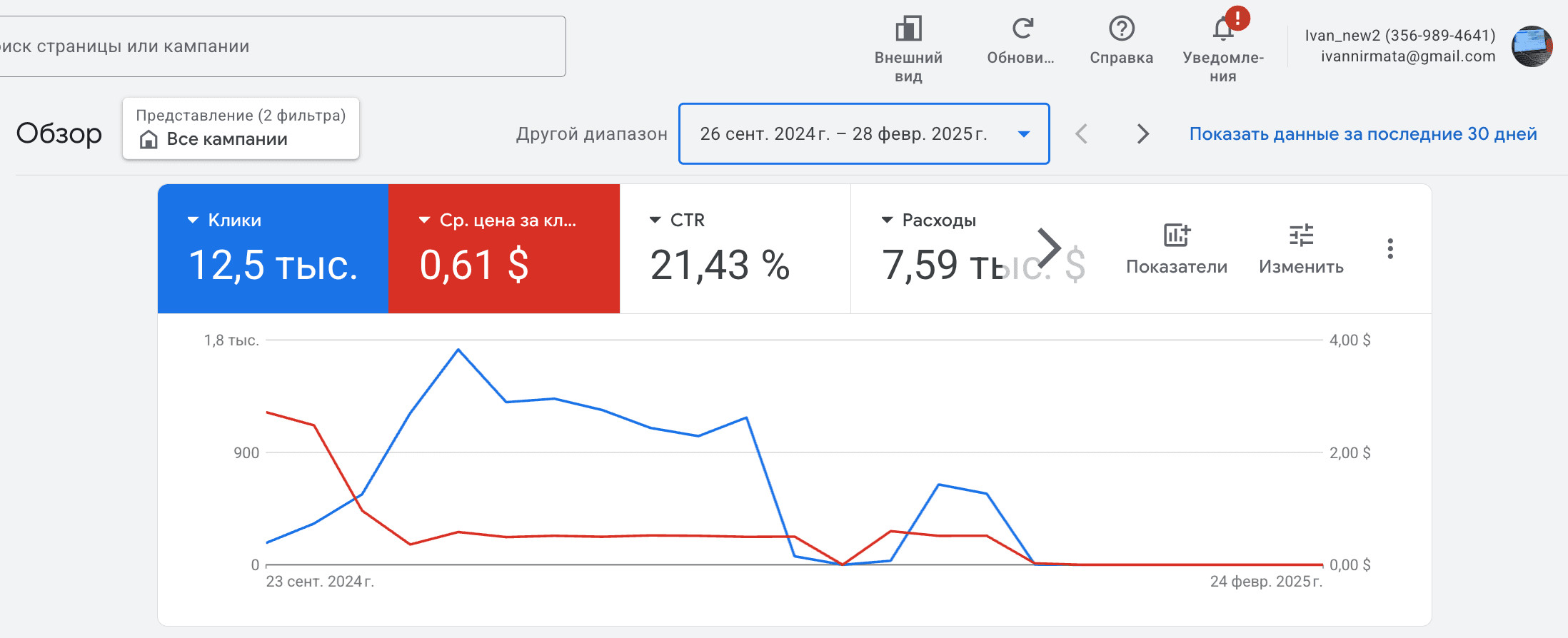Open the three-dot more options menu
The image size is (1568, 638).
(1389, 248)
